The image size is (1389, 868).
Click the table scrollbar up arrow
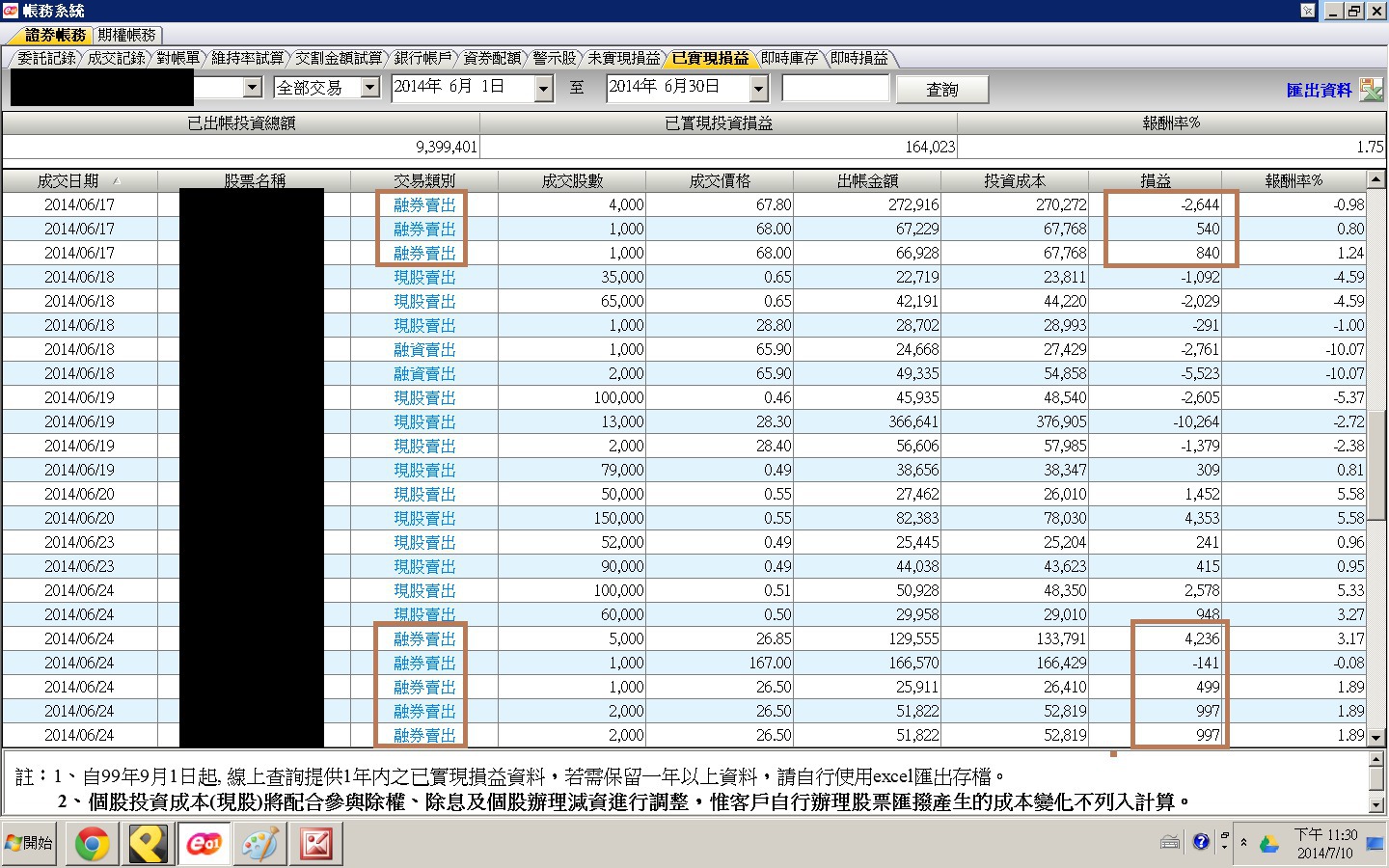1376,179
